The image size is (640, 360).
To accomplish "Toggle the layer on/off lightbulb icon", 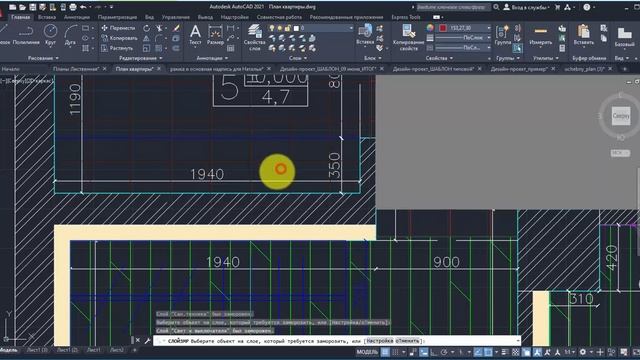I will (271, 28).
